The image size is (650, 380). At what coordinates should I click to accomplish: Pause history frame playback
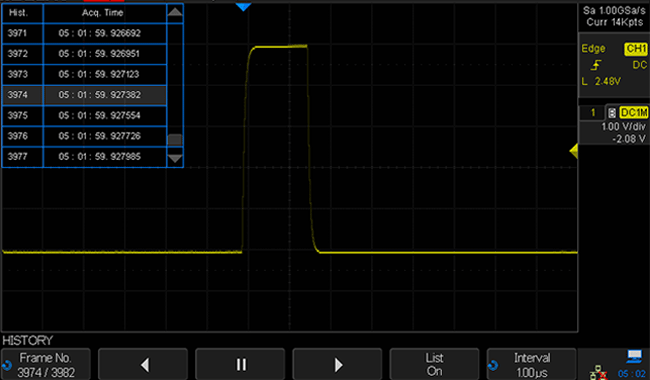[240, 364]
